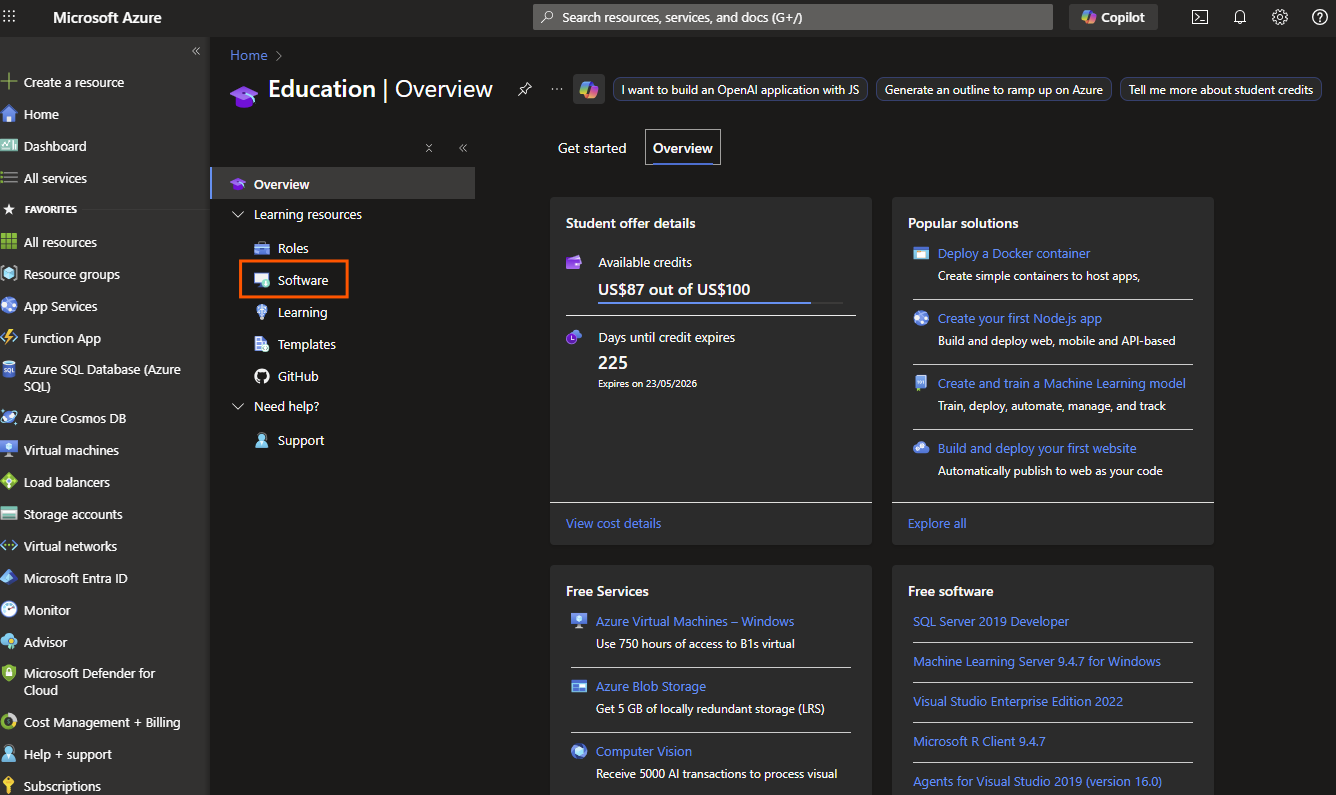The height and width of the screenshot is (795, 1336).
Task: Pin the Education Overview page
Action: (524, 89)
